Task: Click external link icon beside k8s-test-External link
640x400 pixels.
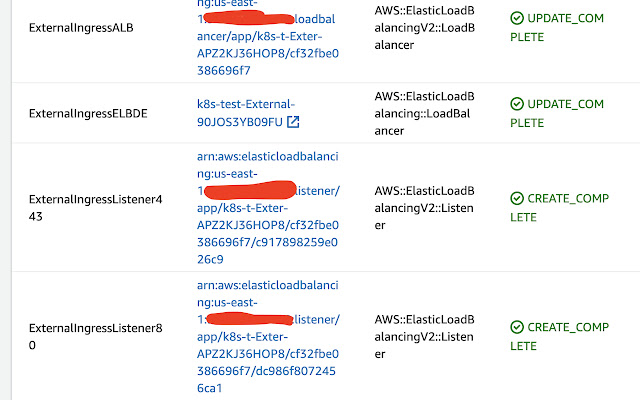Action: [x=293, y=122]
